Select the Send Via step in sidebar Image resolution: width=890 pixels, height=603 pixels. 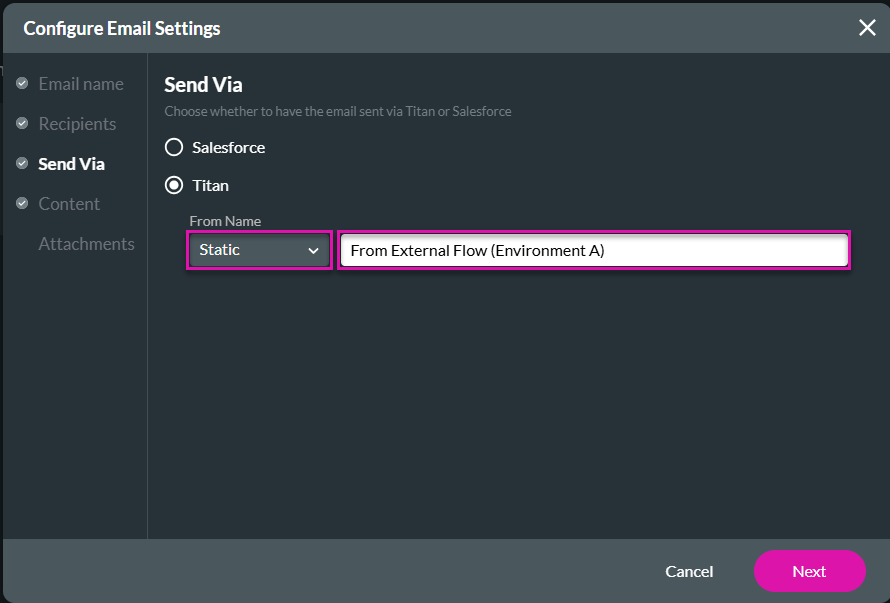(x=71, y=164)
